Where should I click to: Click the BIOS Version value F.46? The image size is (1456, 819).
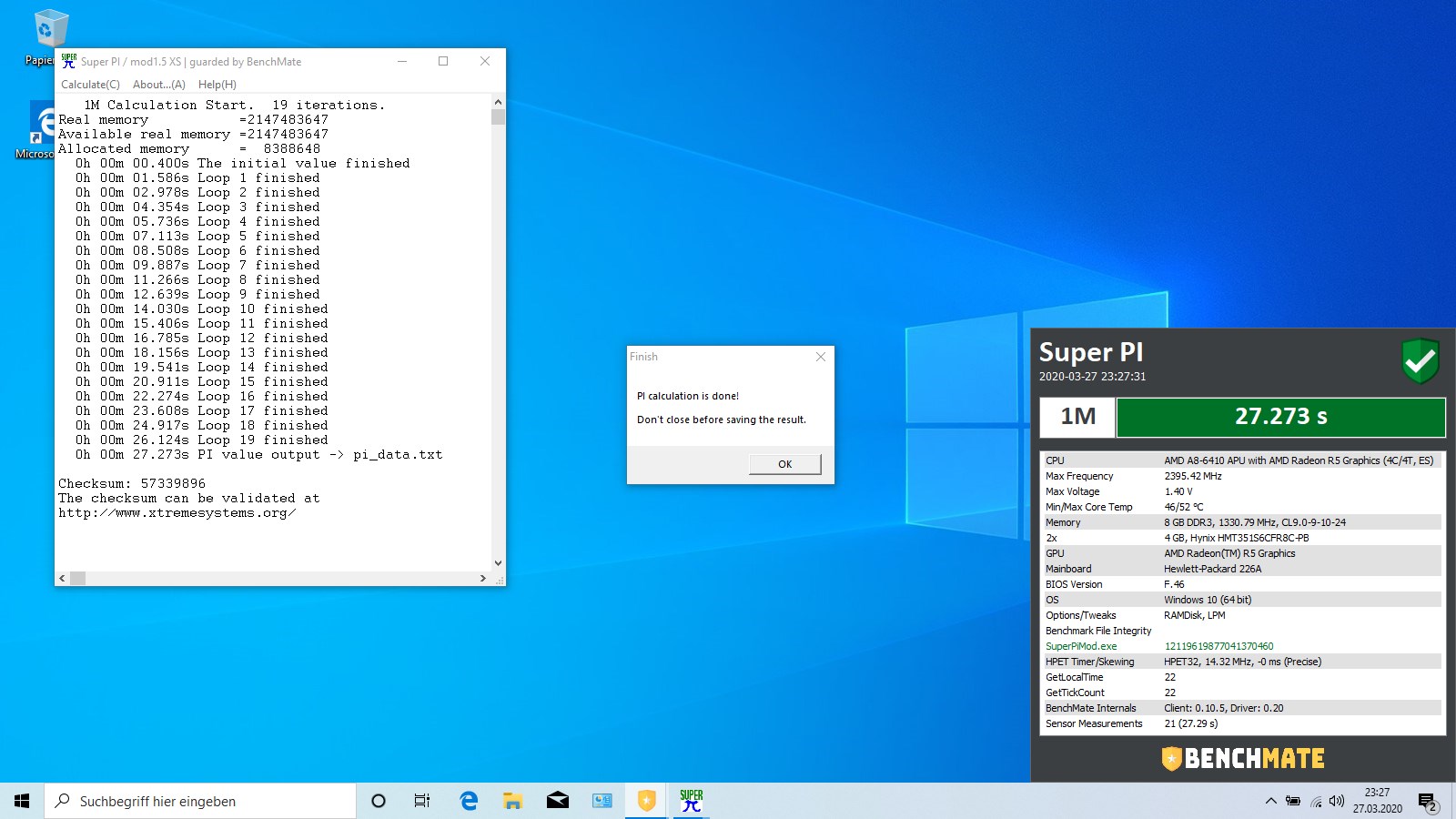(1174, 584)
